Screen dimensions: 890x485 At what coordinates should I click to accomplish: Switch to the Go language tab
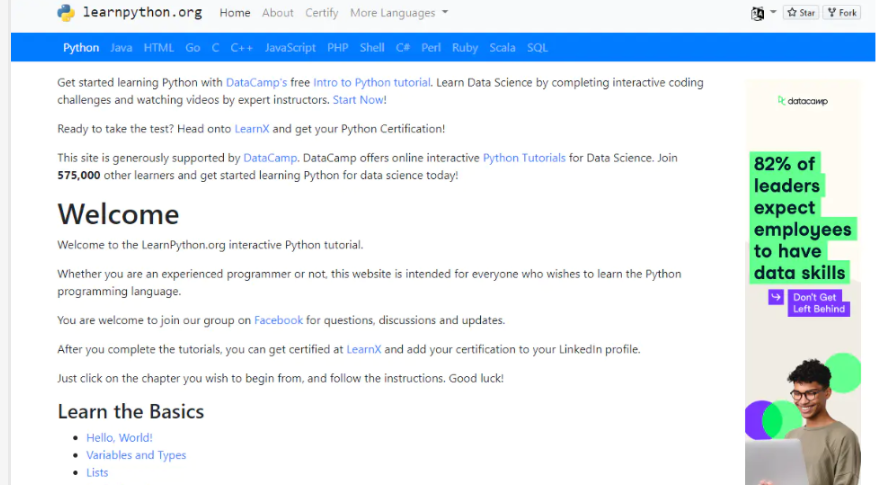click(192, 48)
